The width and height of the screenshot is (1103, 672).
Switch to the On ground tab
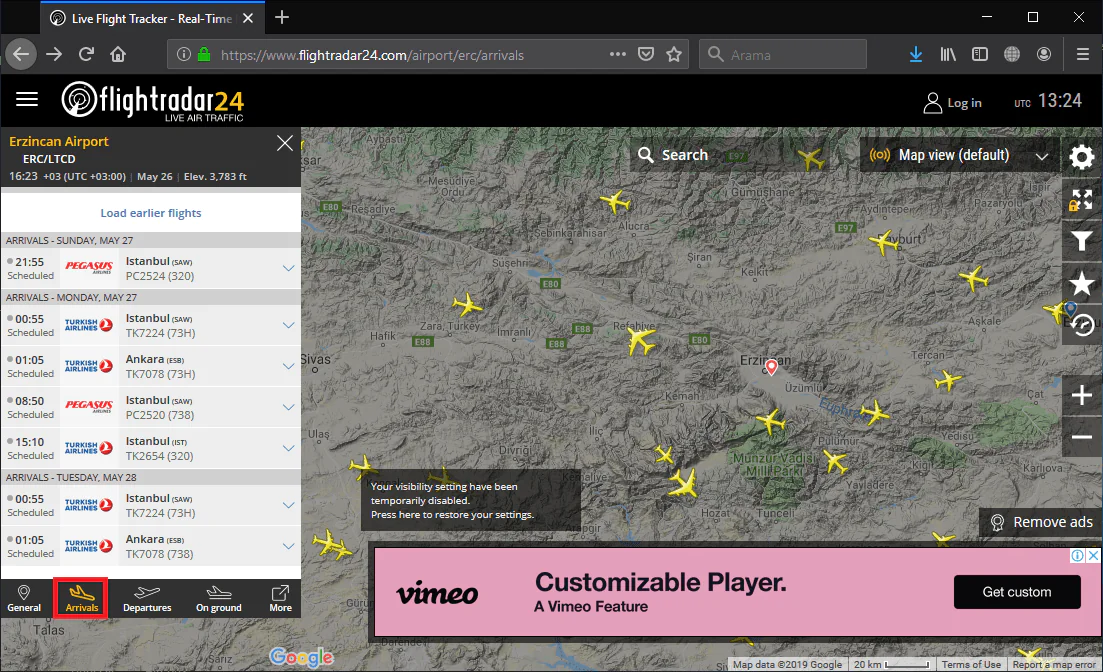[218, 599]
